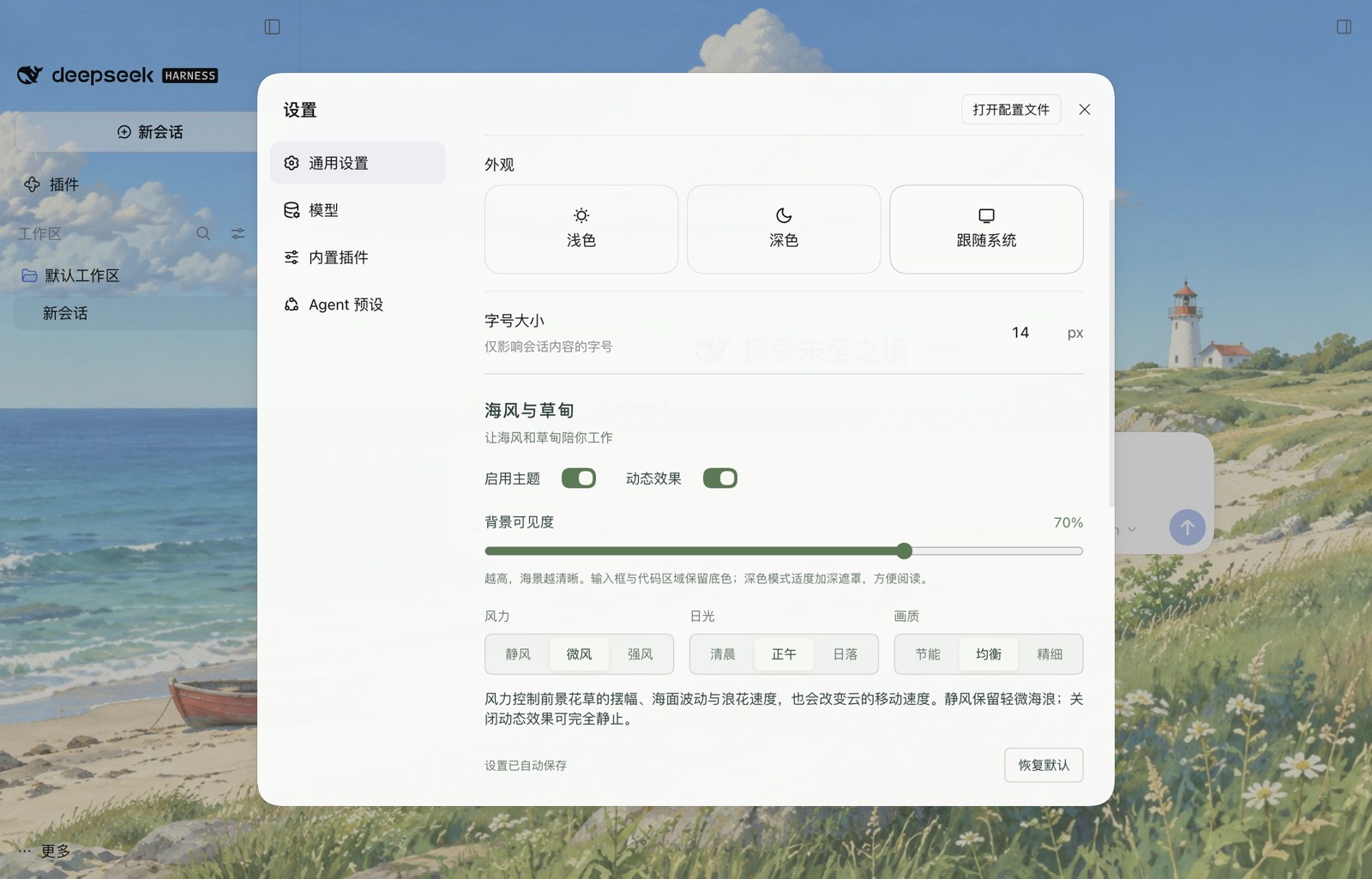
Task: Click the font size 14 field
Action: click(x=1020, y=333)
